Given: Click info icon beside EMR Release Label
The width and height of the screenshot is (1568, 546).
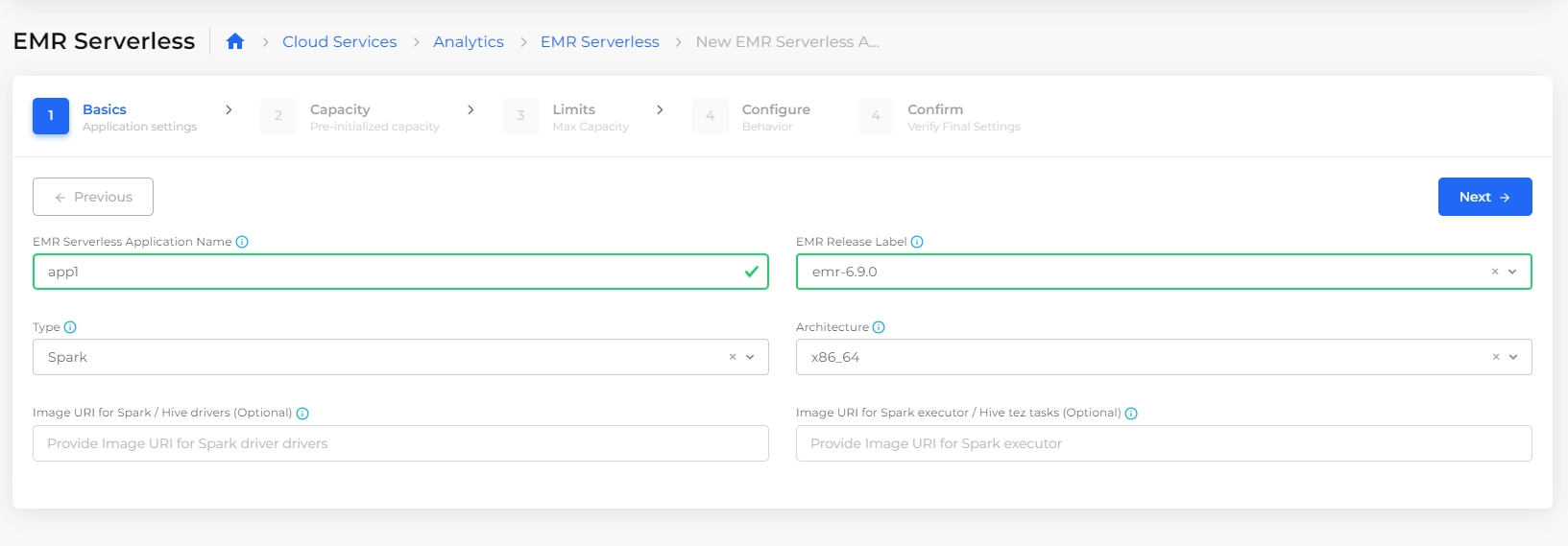Looking at the screenshot, I should pyautogui.click(x=917, y=242).
